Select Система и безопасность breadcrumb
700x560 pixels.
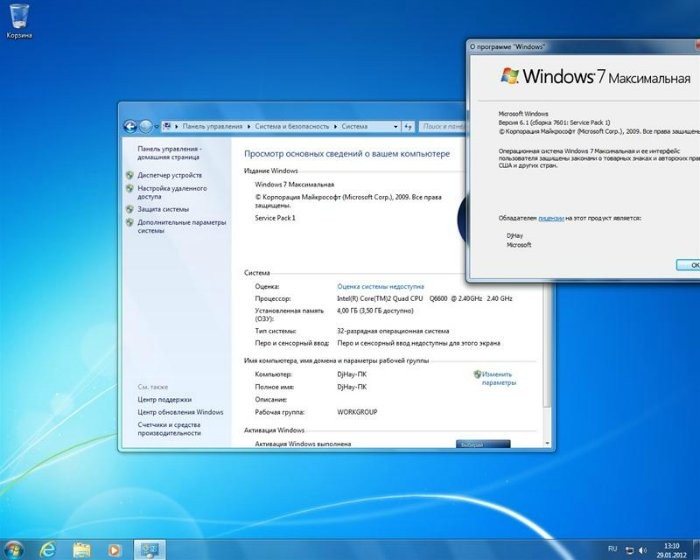[x=292, y=127]
